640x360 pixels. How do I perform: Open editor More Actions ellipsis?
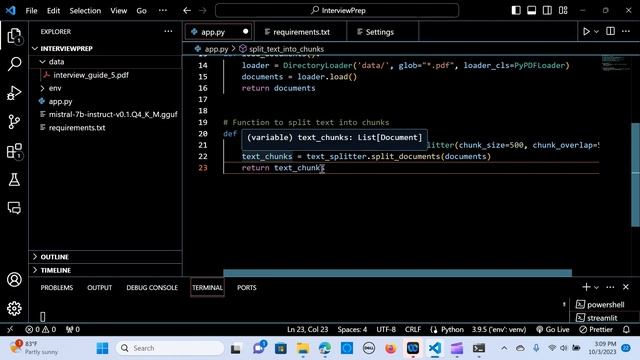(x=626, y=31)
